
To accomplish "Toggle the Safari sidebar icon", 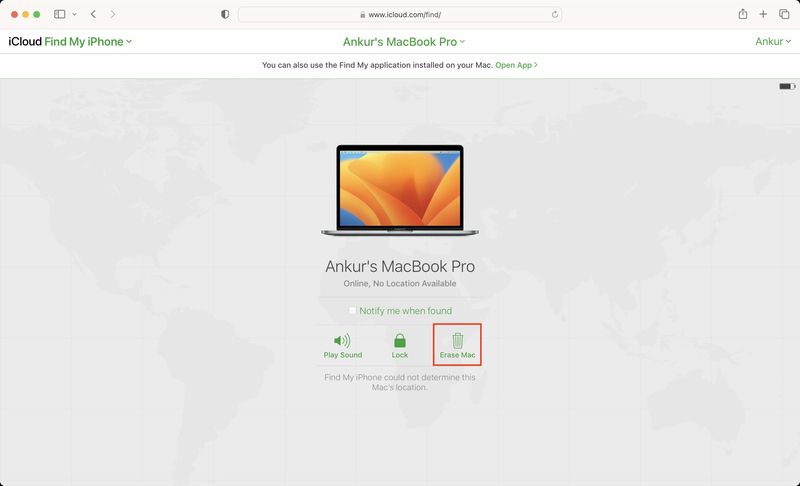I will point(60,14).
